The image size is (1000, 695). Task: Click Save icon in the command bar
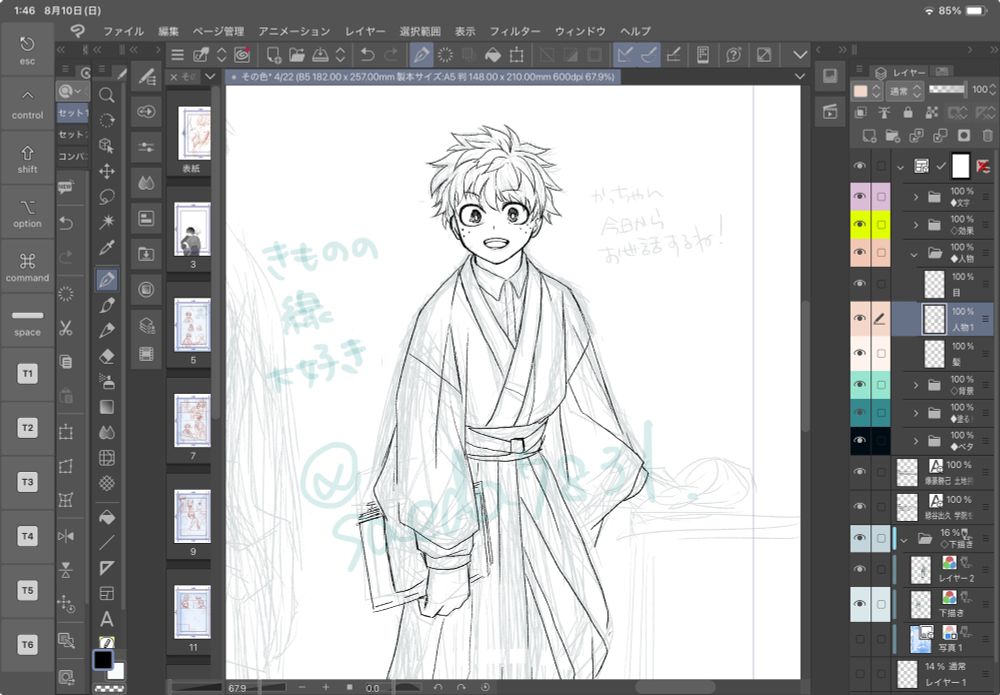320,55
